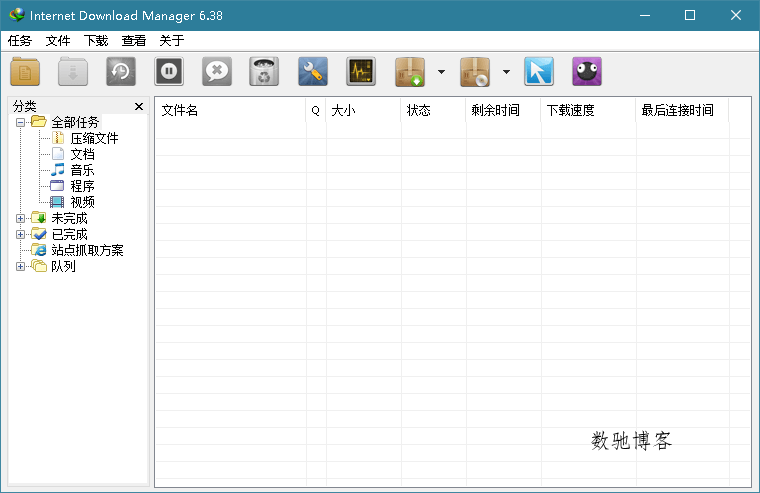Open the 关于 menu
Screen dimensions: 760x493
pos(172,41)
